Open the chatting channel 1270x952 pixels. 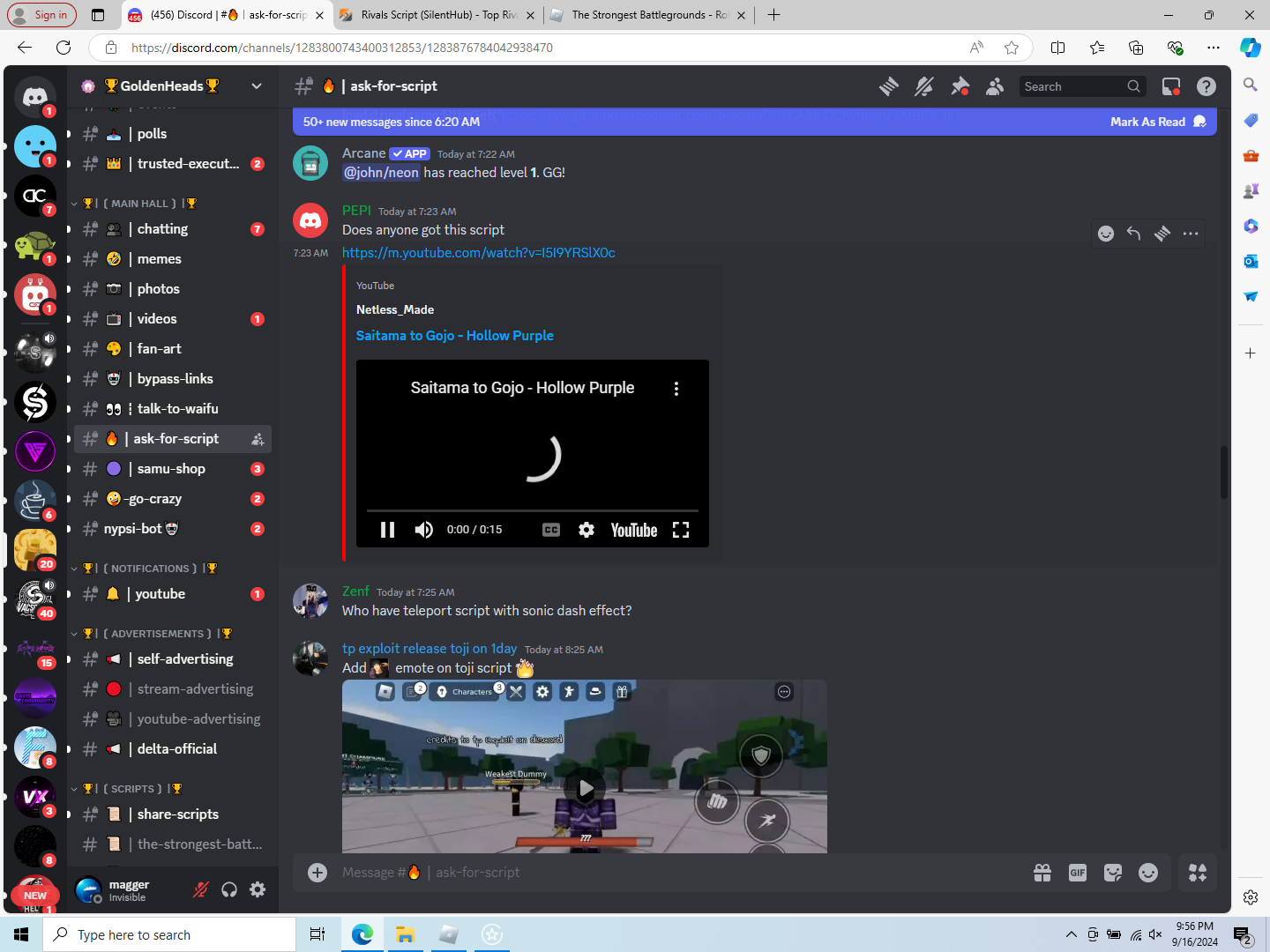pos(173,229)
